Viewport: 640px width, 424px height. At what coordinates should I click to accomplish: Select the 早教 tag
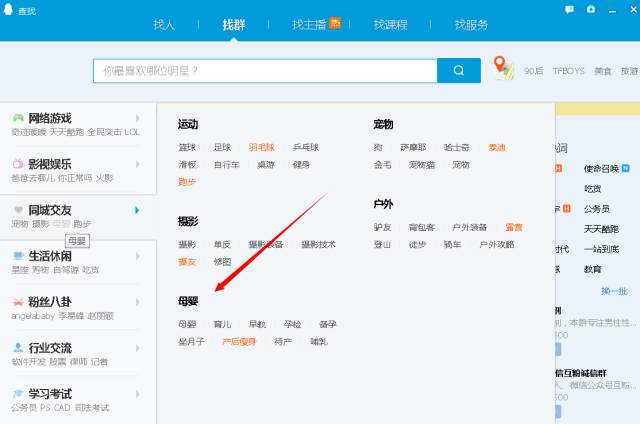pyautogui.click(x=258, y=324)
